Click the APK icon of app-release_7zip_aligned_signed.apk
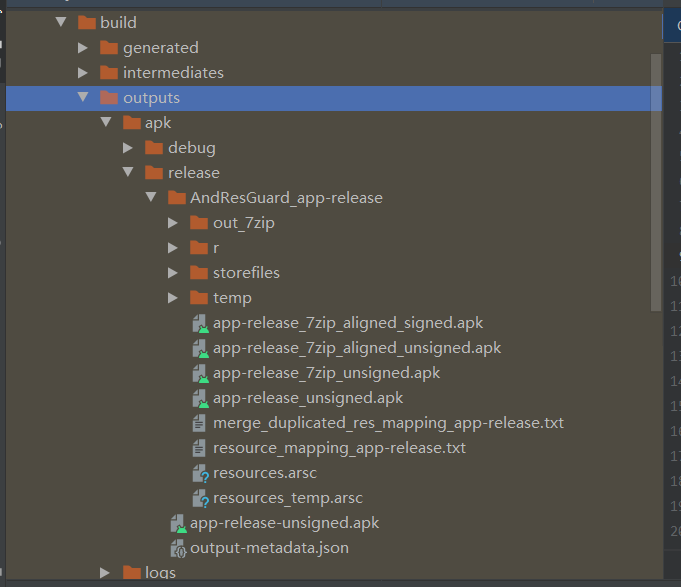 click(x=201, y=324)
